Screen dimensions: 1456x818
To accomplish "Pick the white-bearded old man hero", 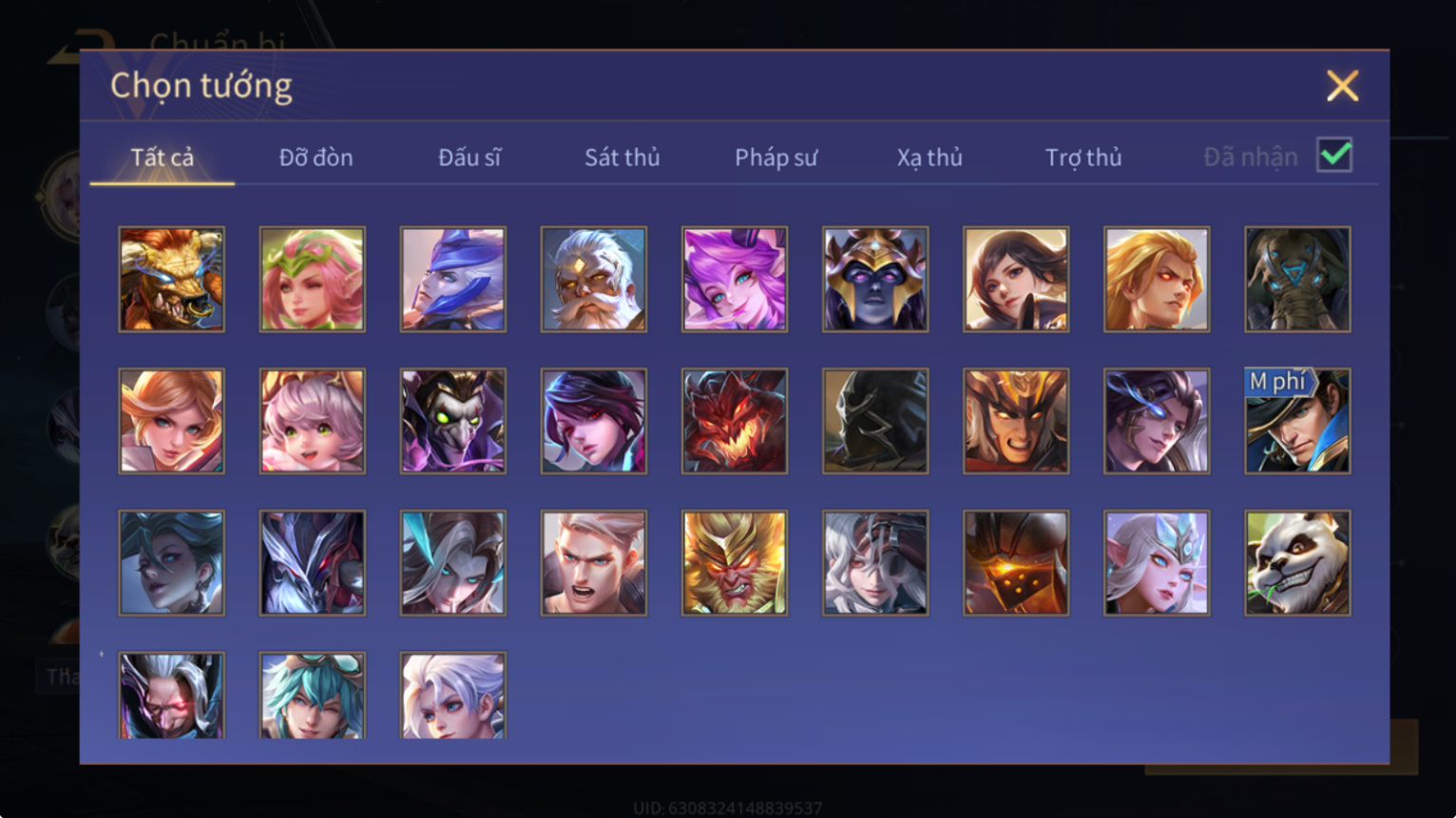I will (x=594, y=279).
